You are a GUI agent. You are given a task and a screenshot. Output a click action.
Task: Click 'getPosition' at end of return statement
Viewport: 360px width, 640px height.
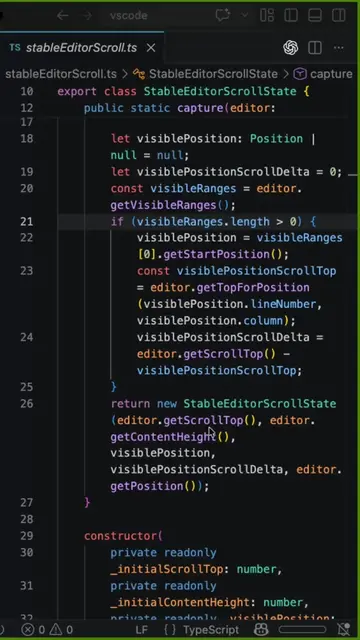point(147,487)
